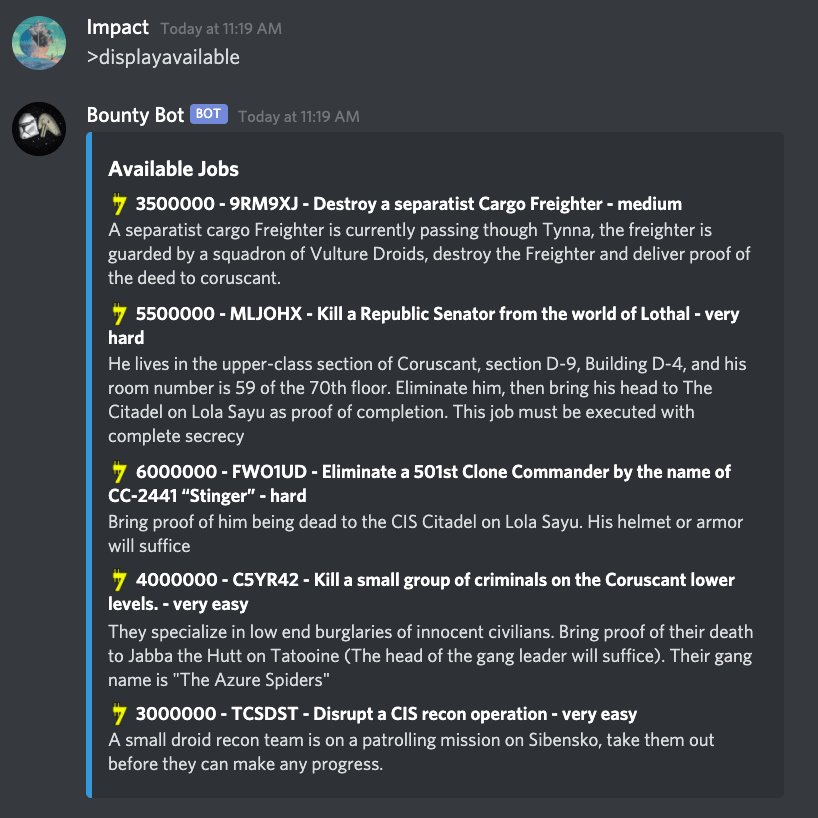This screenshot has width=818, height=818.
Task: Click the Azure Spiders job description text
Action: (x=430, y=656)
